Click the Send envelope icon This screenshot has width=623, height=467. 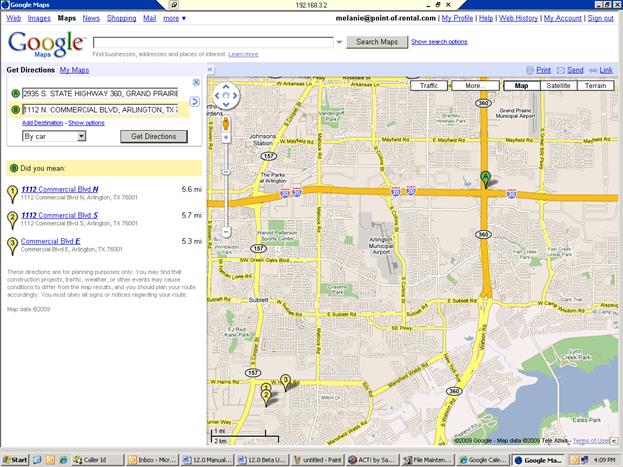point(561,70)
